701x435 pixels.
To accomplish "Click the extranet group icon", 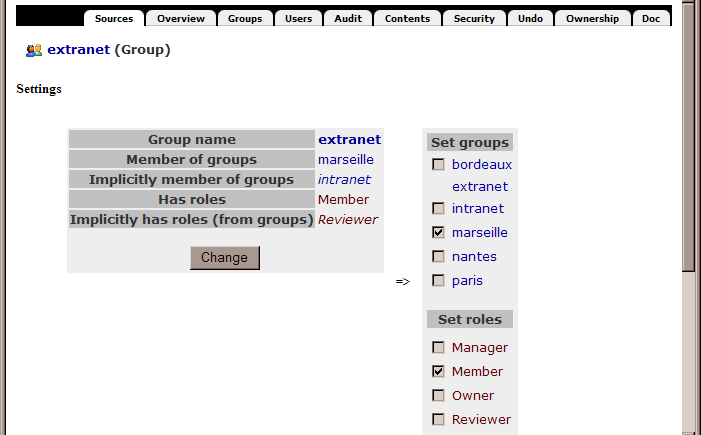I will [34, 50].
